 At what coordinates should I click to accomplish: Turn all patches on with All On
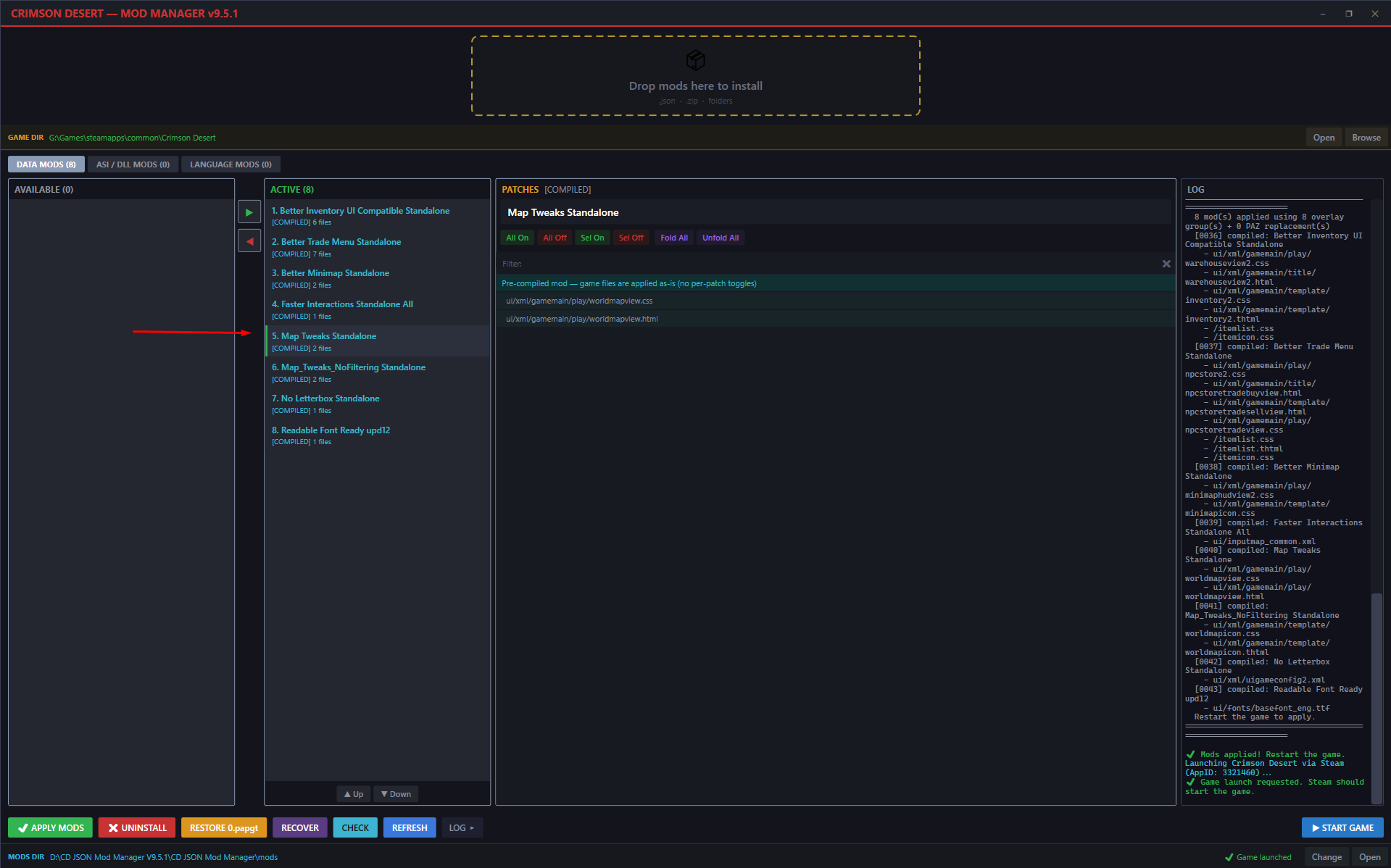[x=518, y=238]
